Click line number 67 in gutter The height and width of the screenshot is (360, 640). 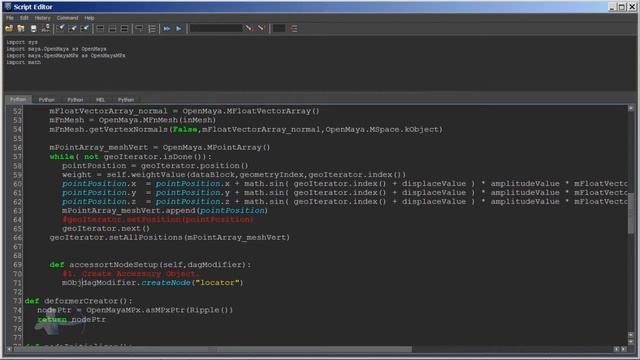coord(17,247)
